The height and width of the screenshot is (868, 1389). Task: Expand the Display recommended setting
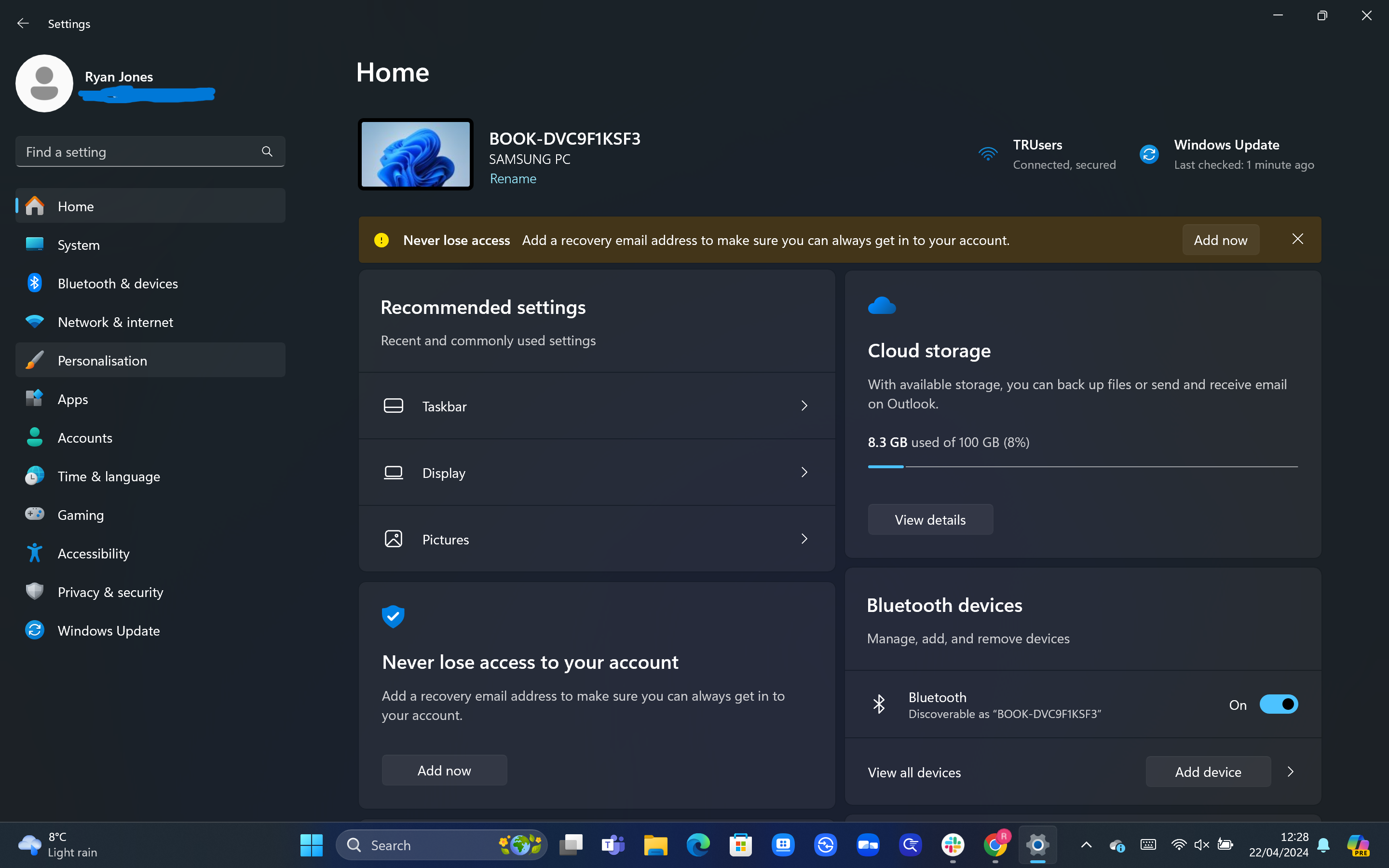coord(596,473)
